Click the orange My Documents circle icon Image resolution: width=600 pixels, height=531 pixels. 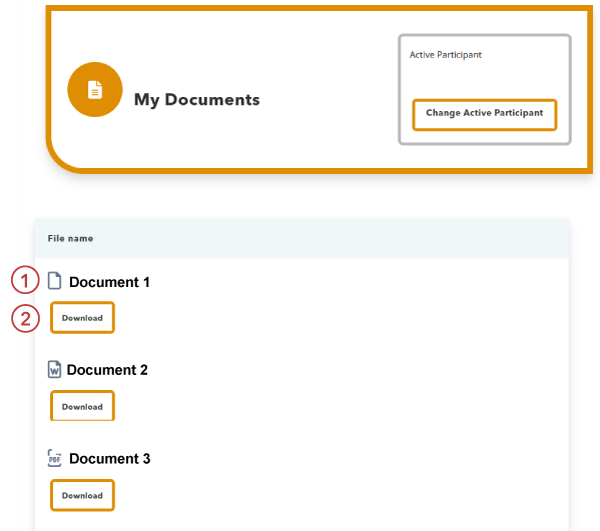(94, 90)
